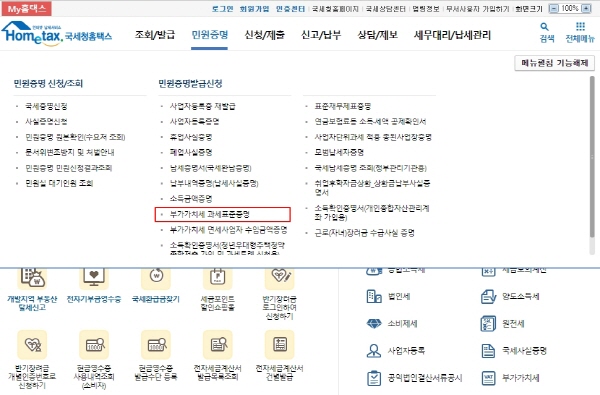
Task: Click the My홈택스 button
Action: (26, 8)
